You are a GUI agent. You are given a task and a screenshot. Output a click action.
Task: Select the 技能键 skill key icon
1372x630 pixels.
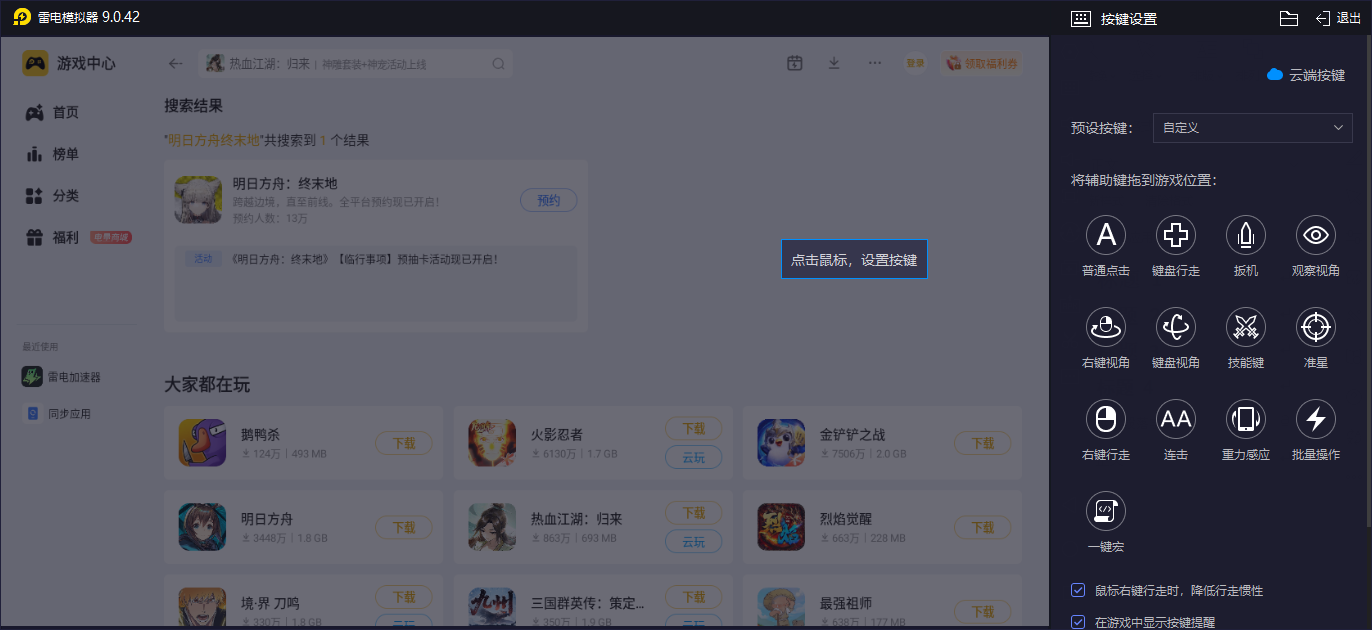(x=1246, y=326)
